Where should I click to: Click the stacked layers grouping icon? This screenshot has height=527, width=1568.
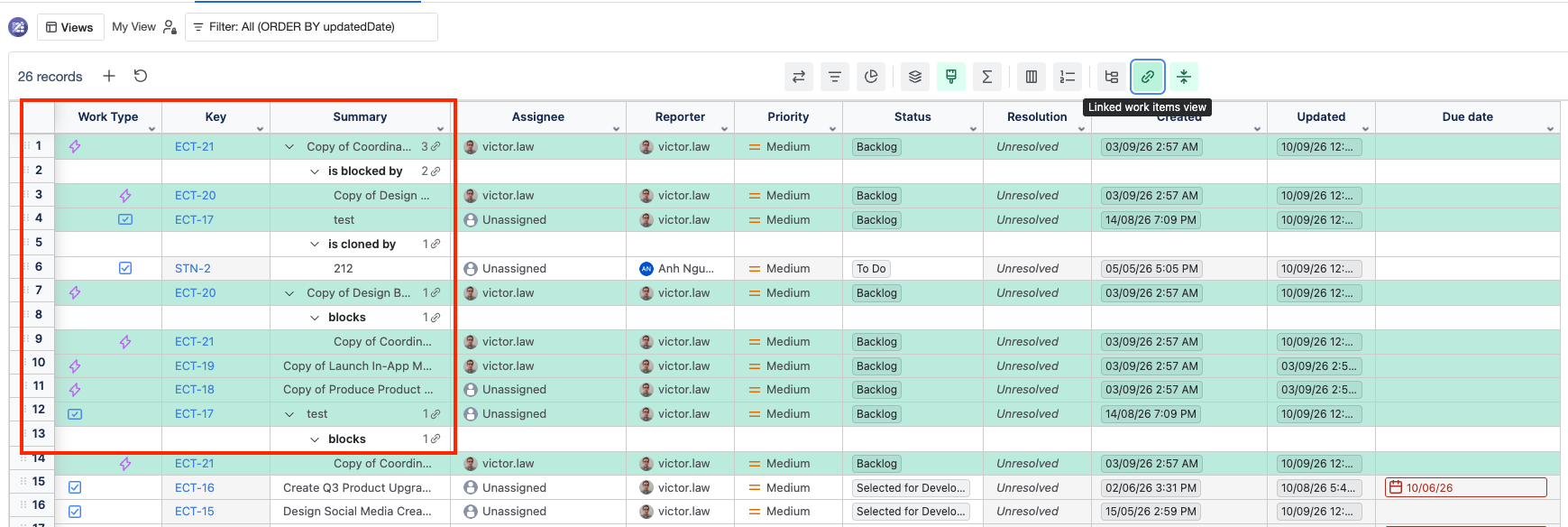[915, 77]
